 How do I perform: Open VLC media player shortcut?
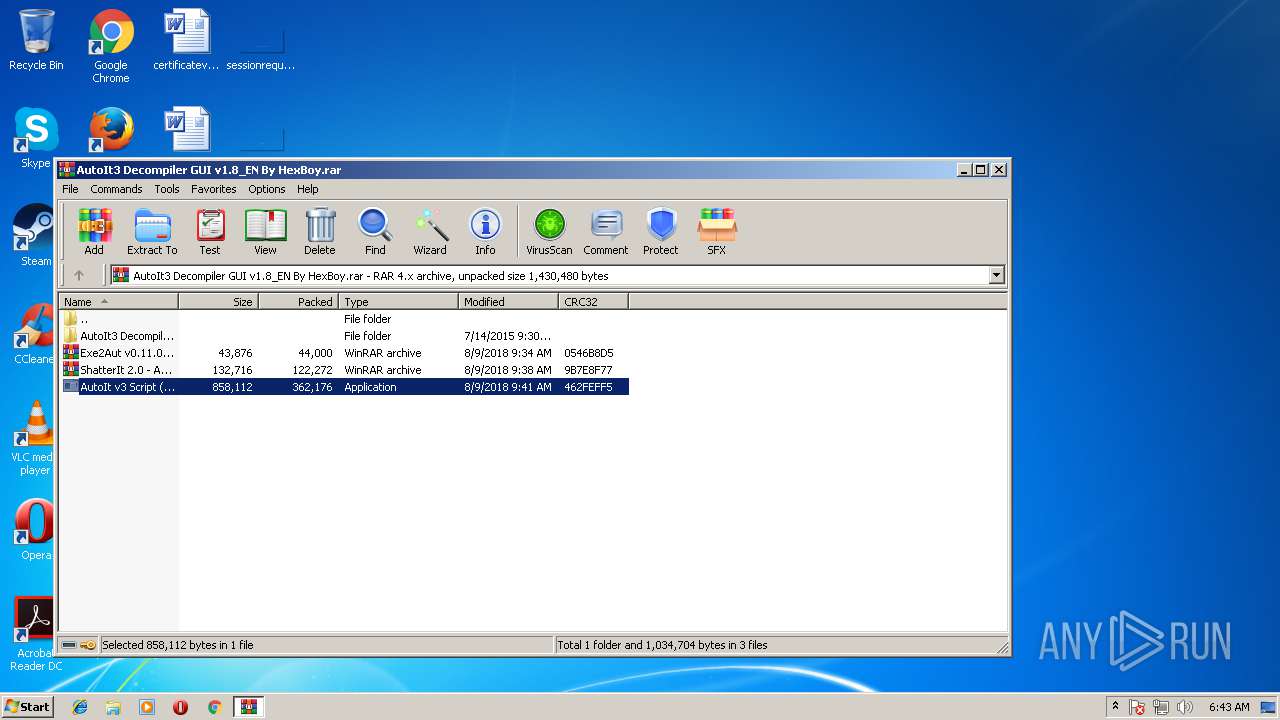[x=36, y=438]
